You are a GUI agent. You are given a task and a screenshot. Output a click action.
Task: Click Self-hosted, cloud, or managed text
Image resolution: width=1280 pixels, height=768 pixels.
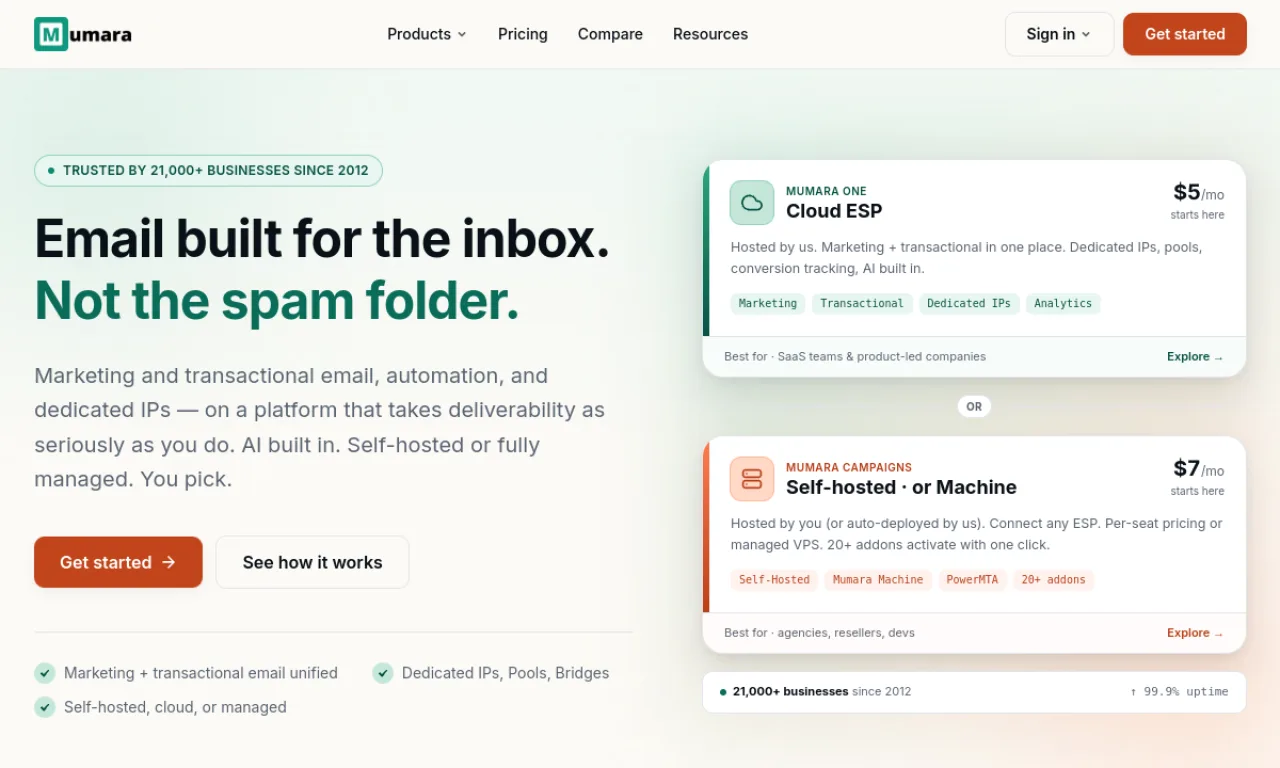click(175, 707)
